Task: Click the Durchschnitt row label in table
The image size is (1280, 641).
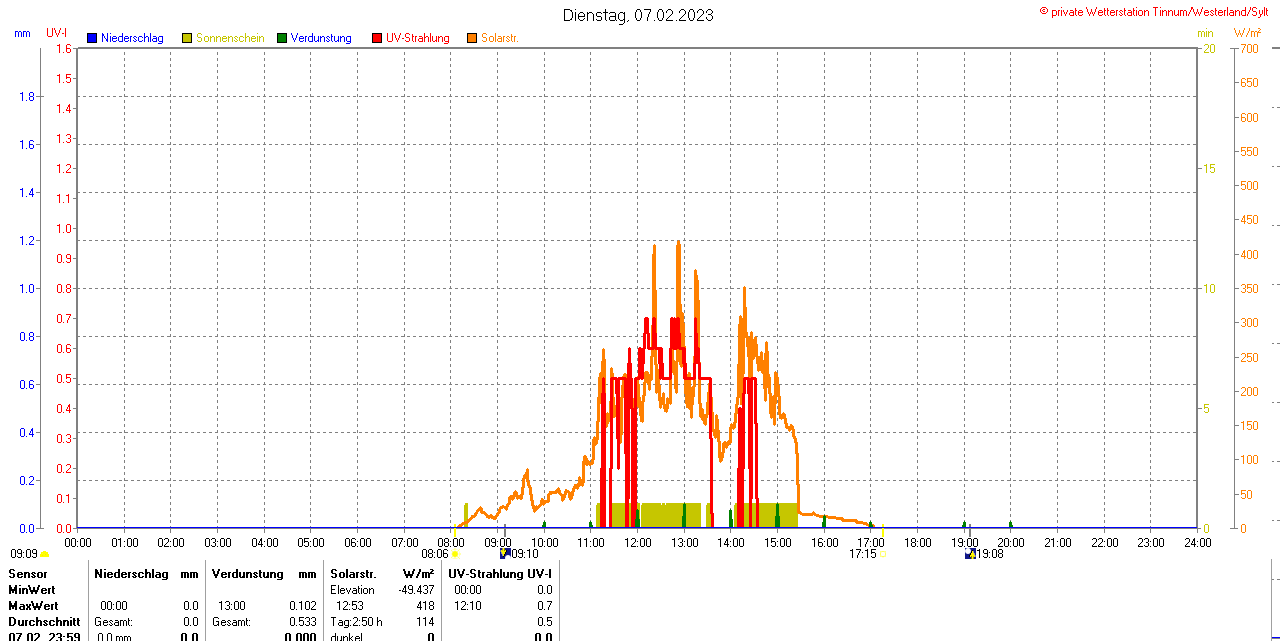Action: (44, 621)
